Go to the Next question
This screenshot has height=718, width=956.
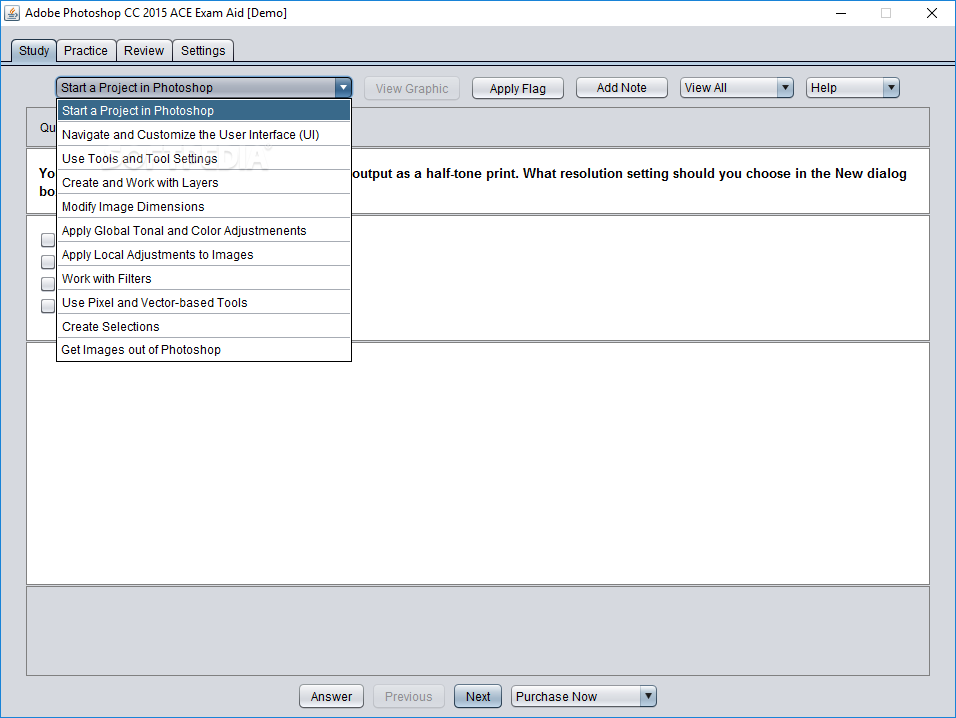click(478, 697)
